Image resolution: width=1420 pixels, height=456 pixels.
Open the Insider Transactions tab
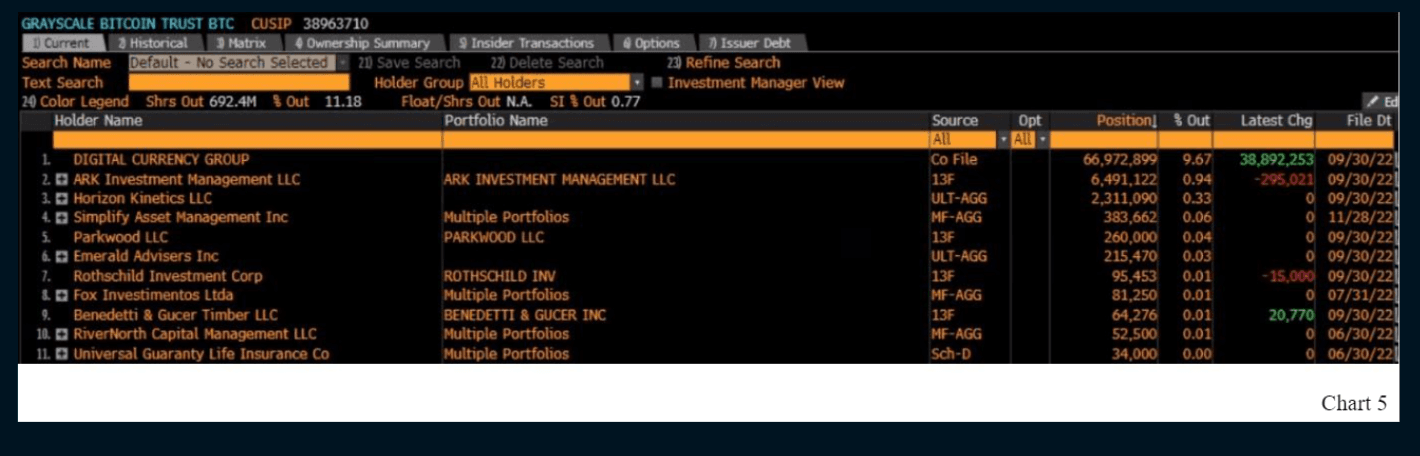tap(526, 43)
